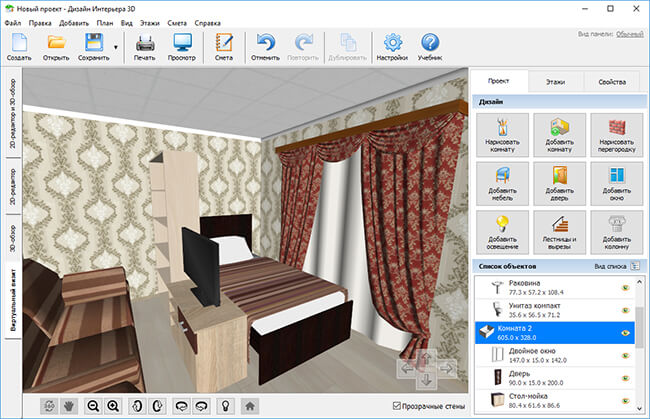Viewport: 650px width, 419px height.
Task: Click the zoom out magnifier icon
Action: click(93, 406)
